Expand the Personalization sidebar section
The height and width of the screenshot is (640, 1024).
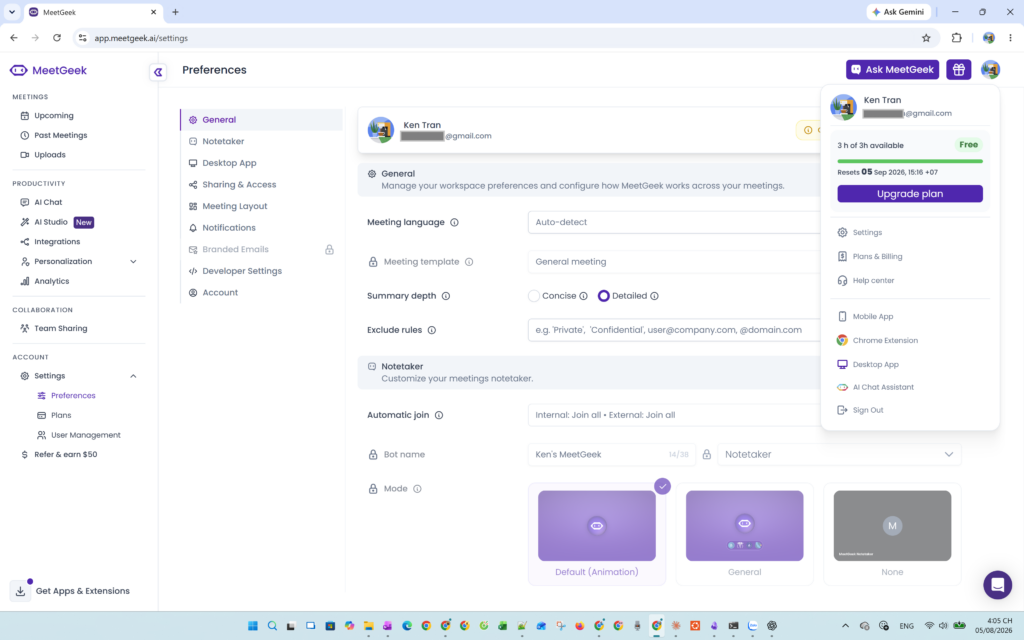pyautogui.click(x=133, y=262)
